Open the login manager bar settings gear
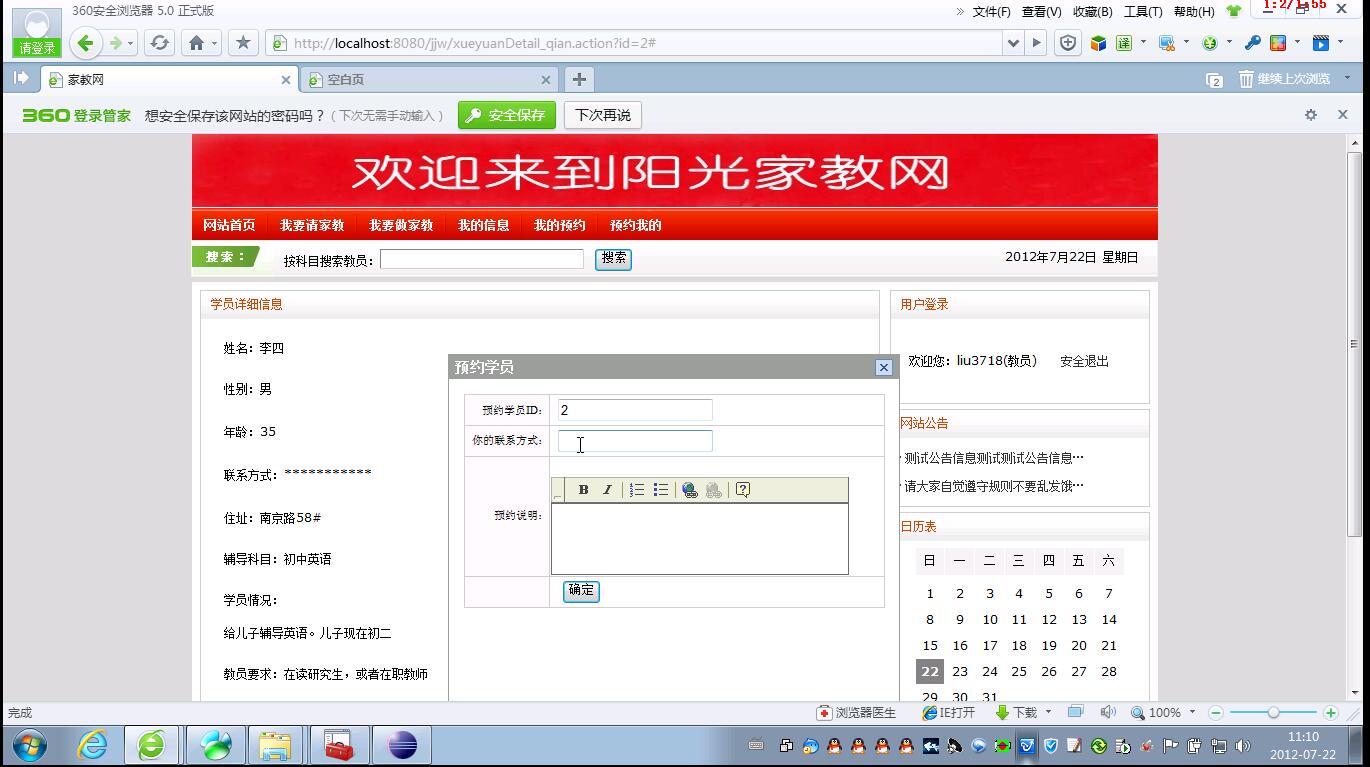 1311,115
